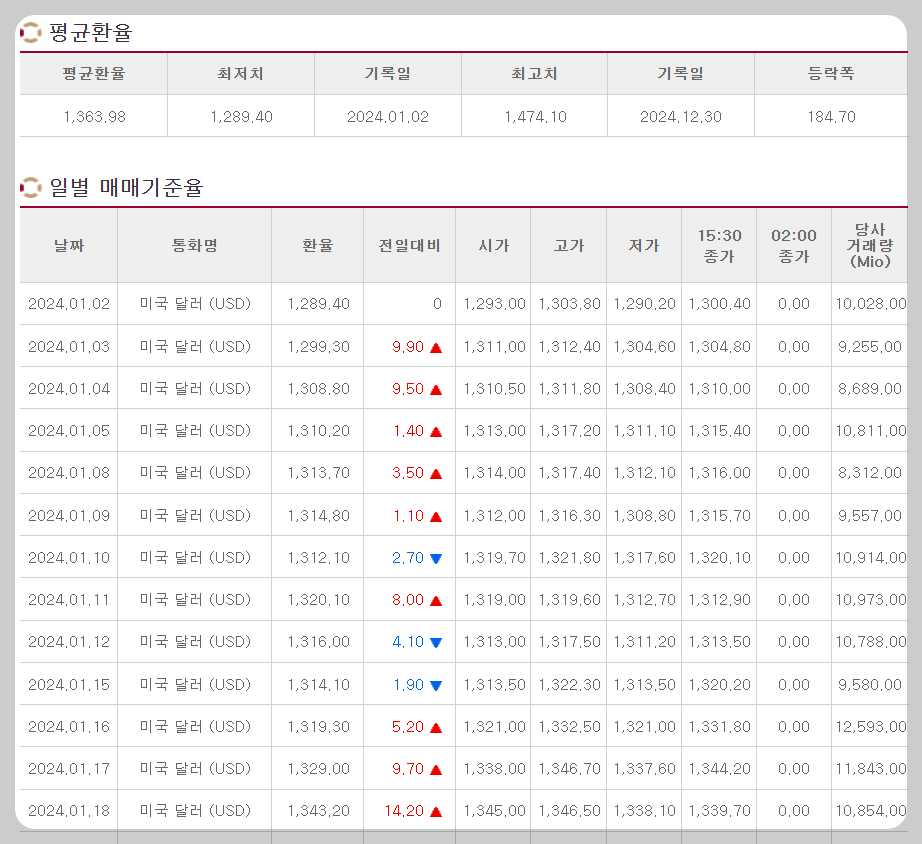Image resolution: width=922 pixels, height=844 pixels.
Task: Click the record date 2024.12.30
Action: click(680, 116)
